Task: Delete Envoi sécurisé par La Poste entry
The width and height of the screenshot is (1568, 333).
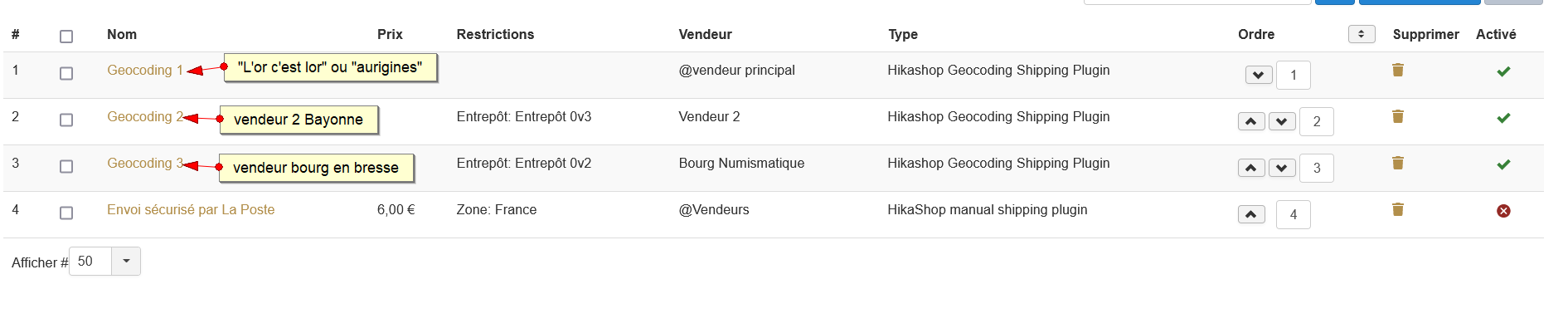Action: [x=1397, y=209]
